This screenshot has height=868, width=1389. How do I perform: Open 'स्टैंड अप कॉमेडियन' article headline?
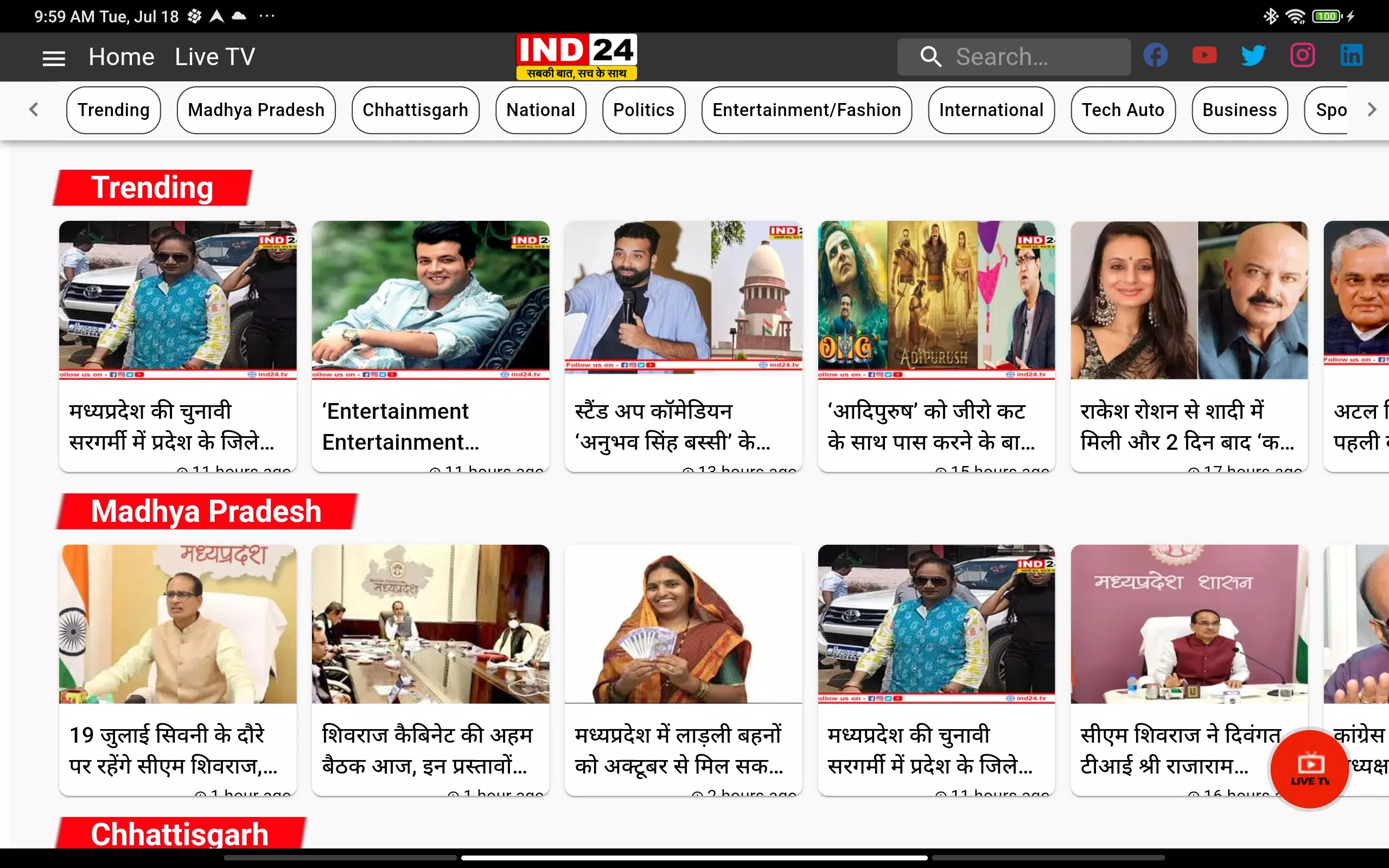pos(672,426)
